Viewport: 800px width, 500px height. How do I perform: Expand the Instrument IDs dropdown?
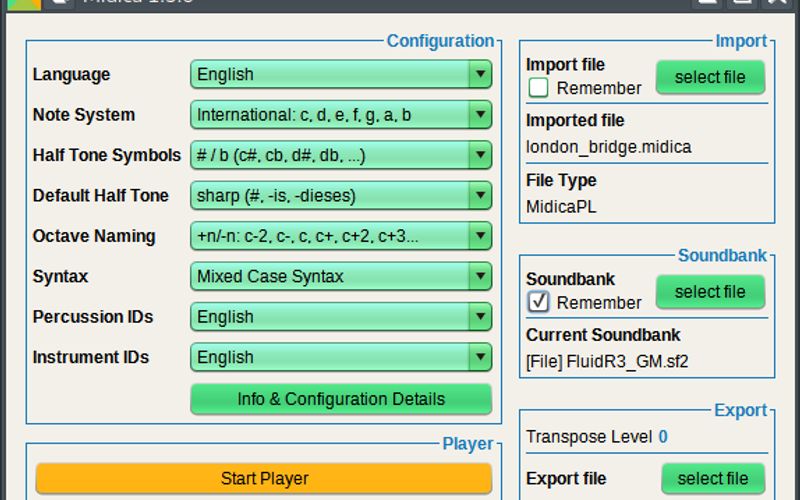click(340, 357)
